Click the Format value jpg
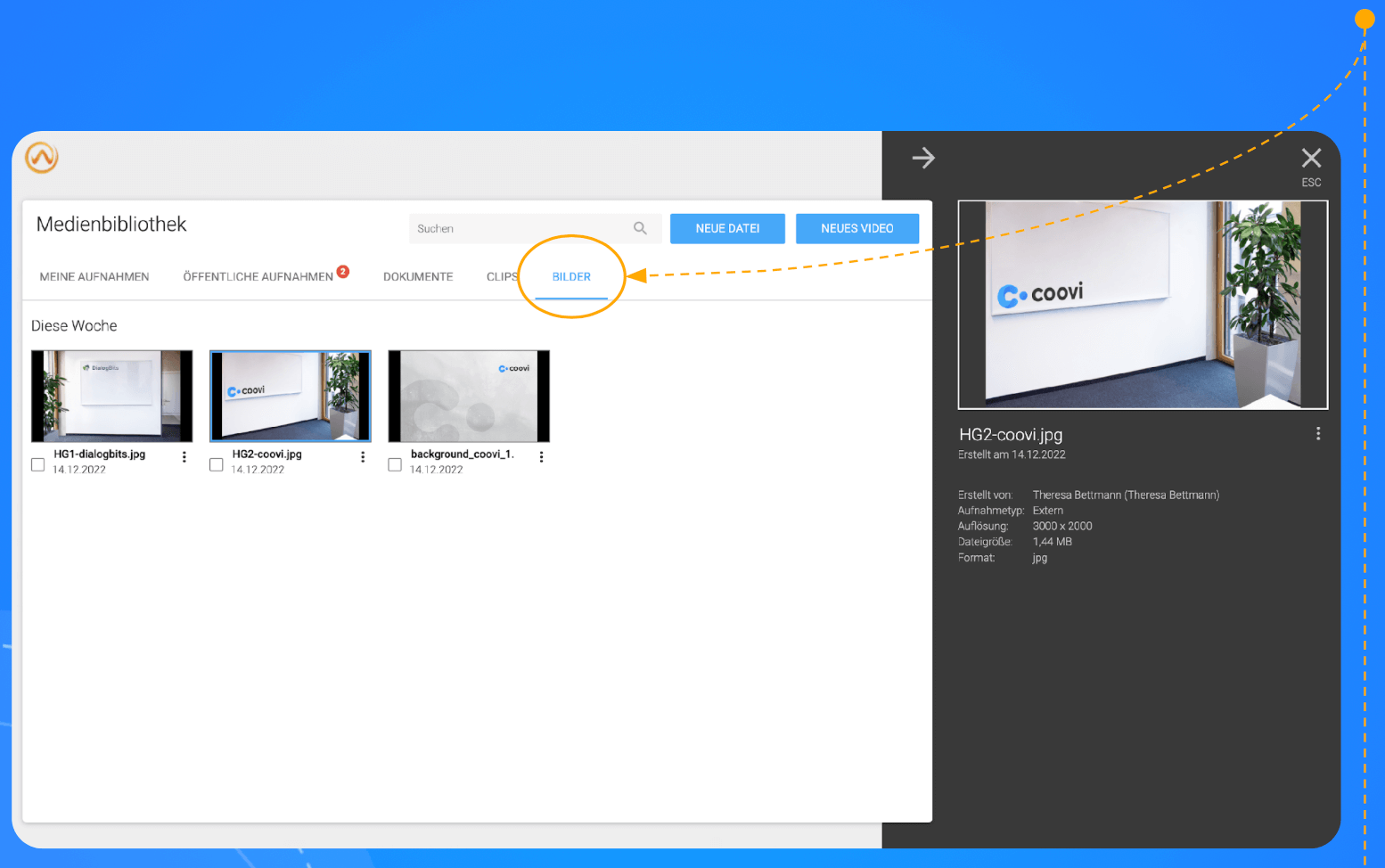The width and height of the screenshot is (1385, 868). pos(1040,558)
